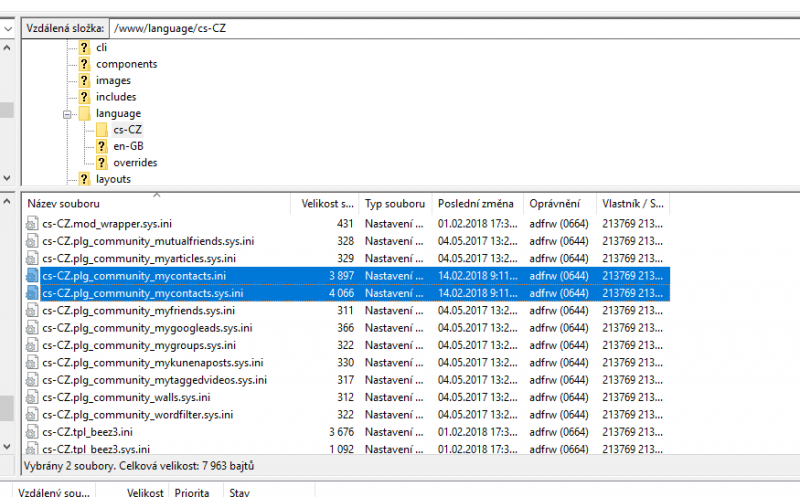Click down arrow of file list scrollbar
The height and width of the screenshot is (497, 800).
pyautogui.click(x=7, y=446)
